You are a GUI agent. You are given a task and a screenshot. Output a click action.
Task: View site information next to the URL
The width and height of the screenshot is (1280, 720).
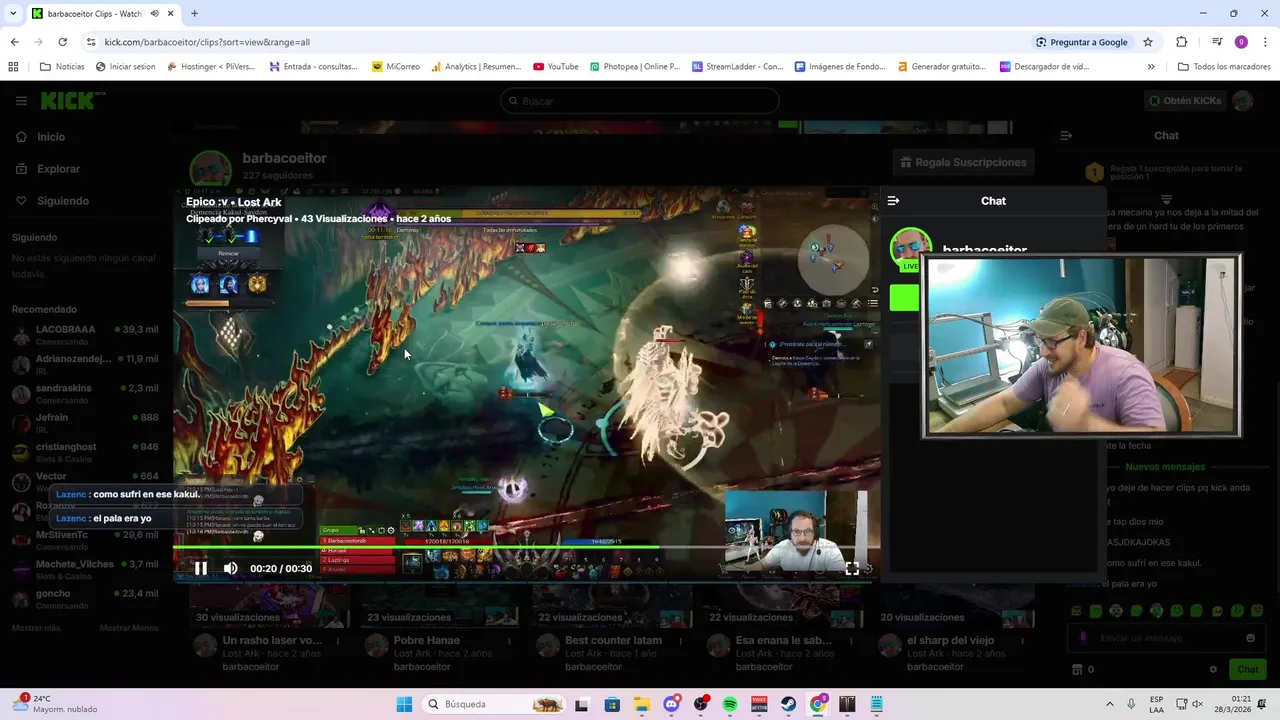tap(91, 42)
